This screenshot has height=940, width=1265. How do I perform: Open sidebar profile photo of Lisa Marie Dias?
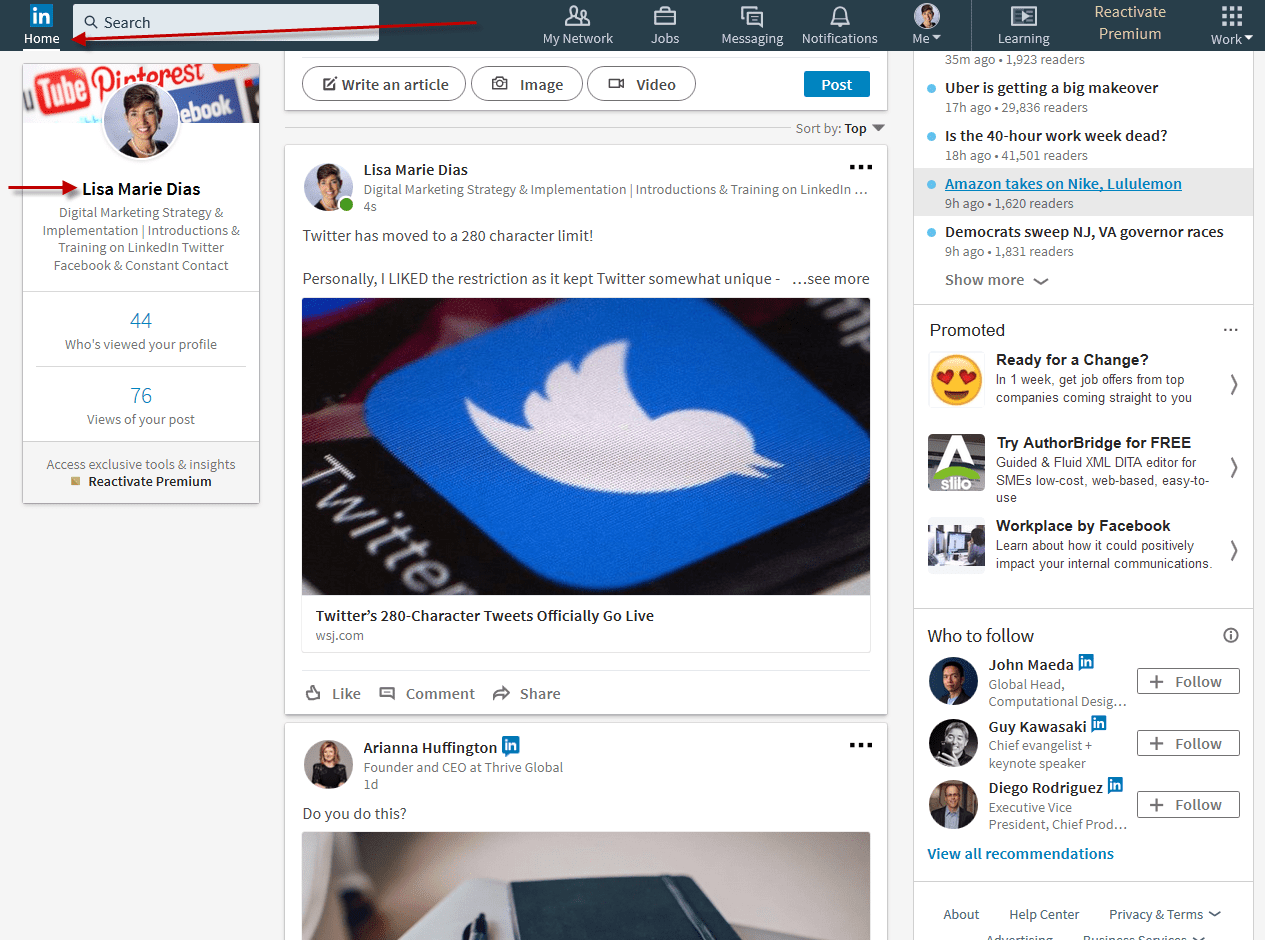click(x=141, y=120)
